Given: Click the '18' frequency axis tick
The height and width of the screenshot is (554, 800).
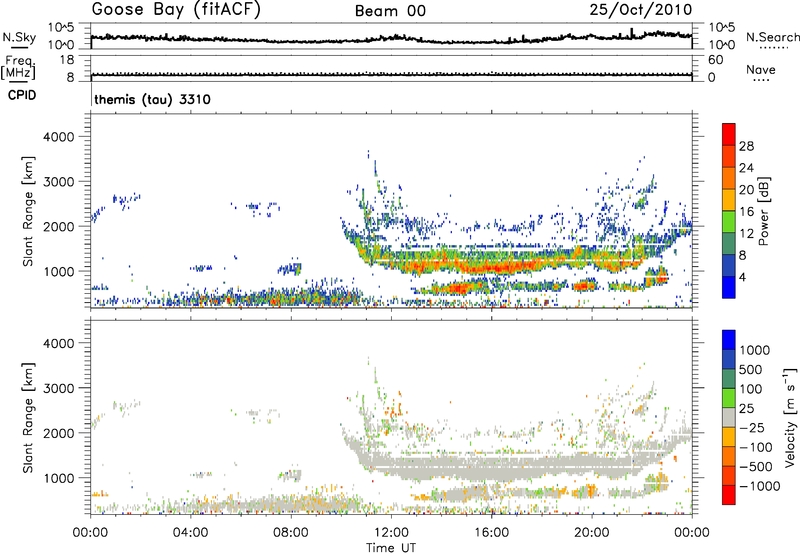Looking at the screenshot, I should [67, 60].
